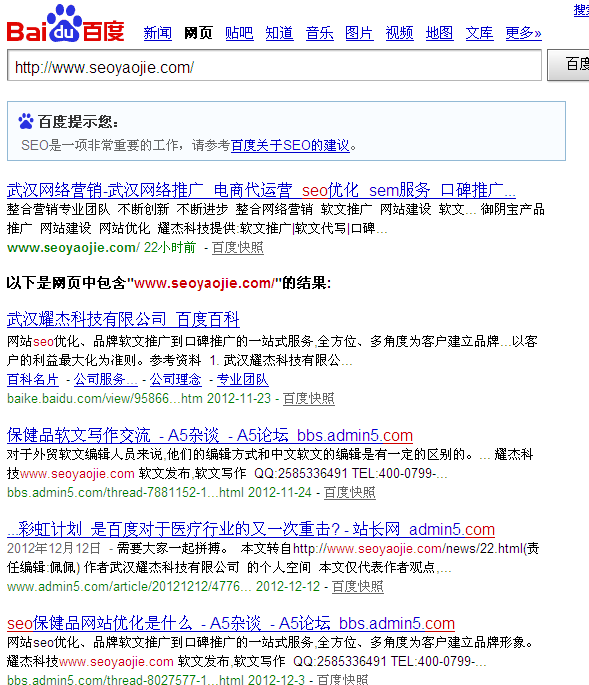The height and width of the screenshot is (685, 589).
Task: Click the search box containing seoyaojie URL
Action: click(274, 66)
